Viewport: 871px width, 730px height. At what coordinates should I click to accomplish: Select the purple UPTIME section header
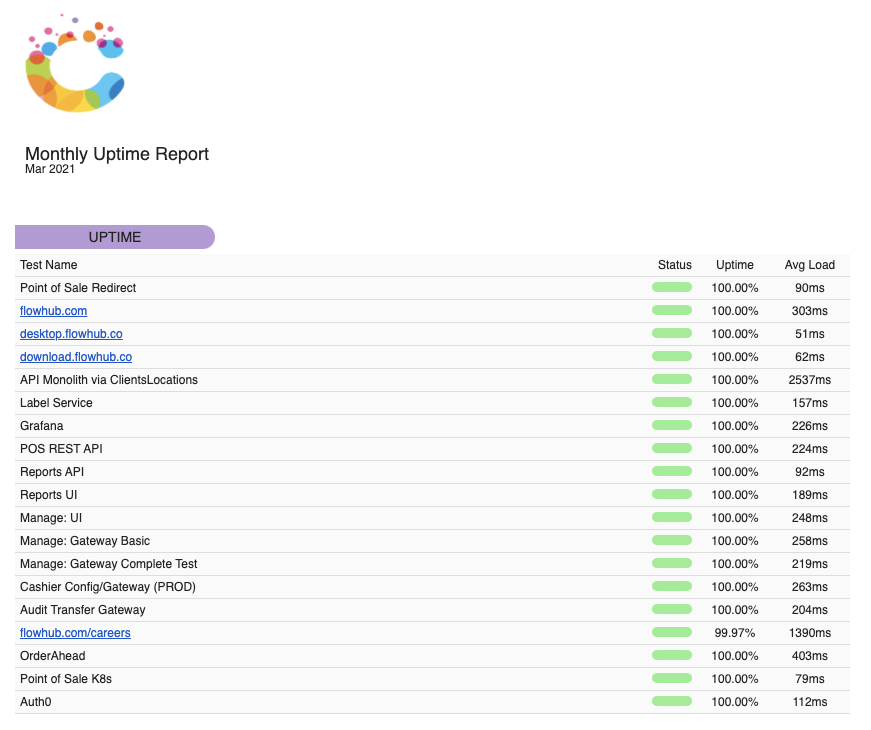tap(115, 237)
